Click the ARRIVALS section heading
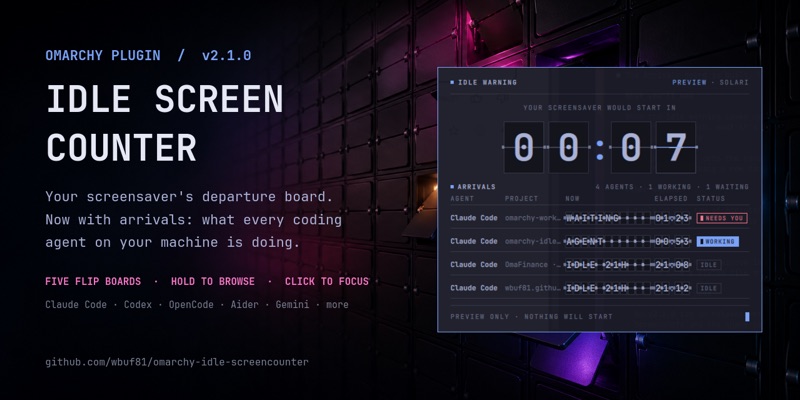This screenshot has height=400, width=800. tap(477, 187)
